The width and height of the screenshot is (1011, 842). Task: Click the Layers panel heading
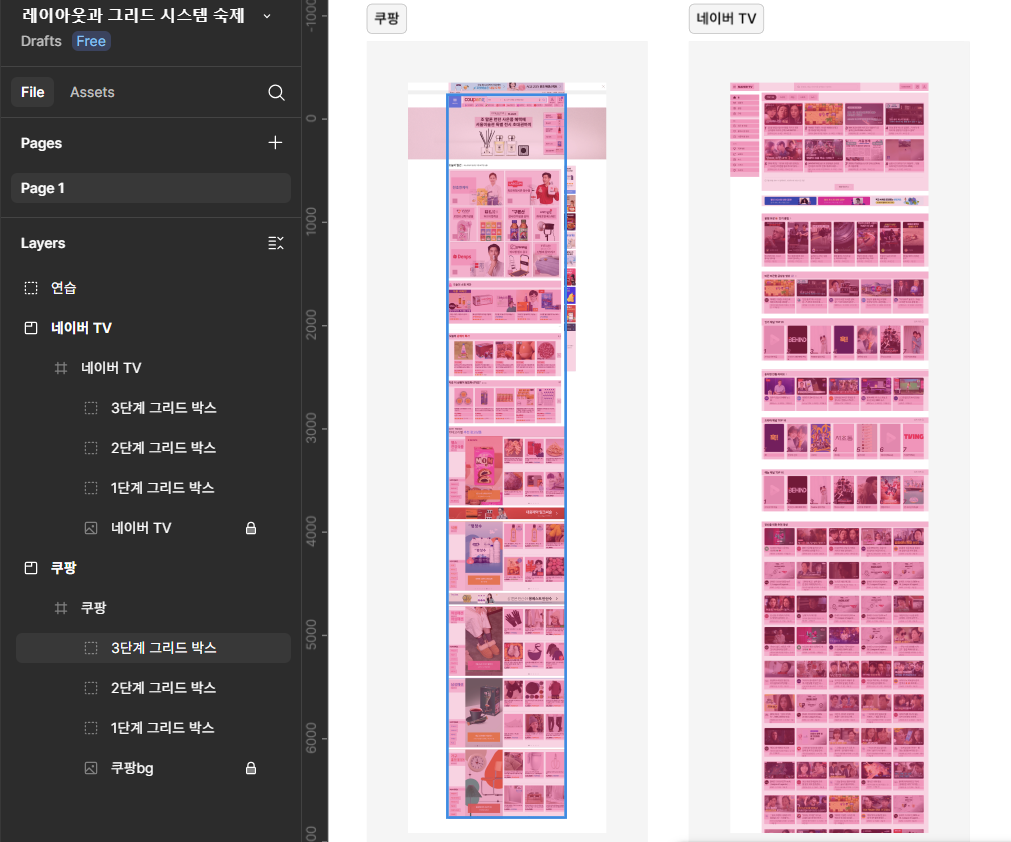pyautogui.click(x=43, y=243)
